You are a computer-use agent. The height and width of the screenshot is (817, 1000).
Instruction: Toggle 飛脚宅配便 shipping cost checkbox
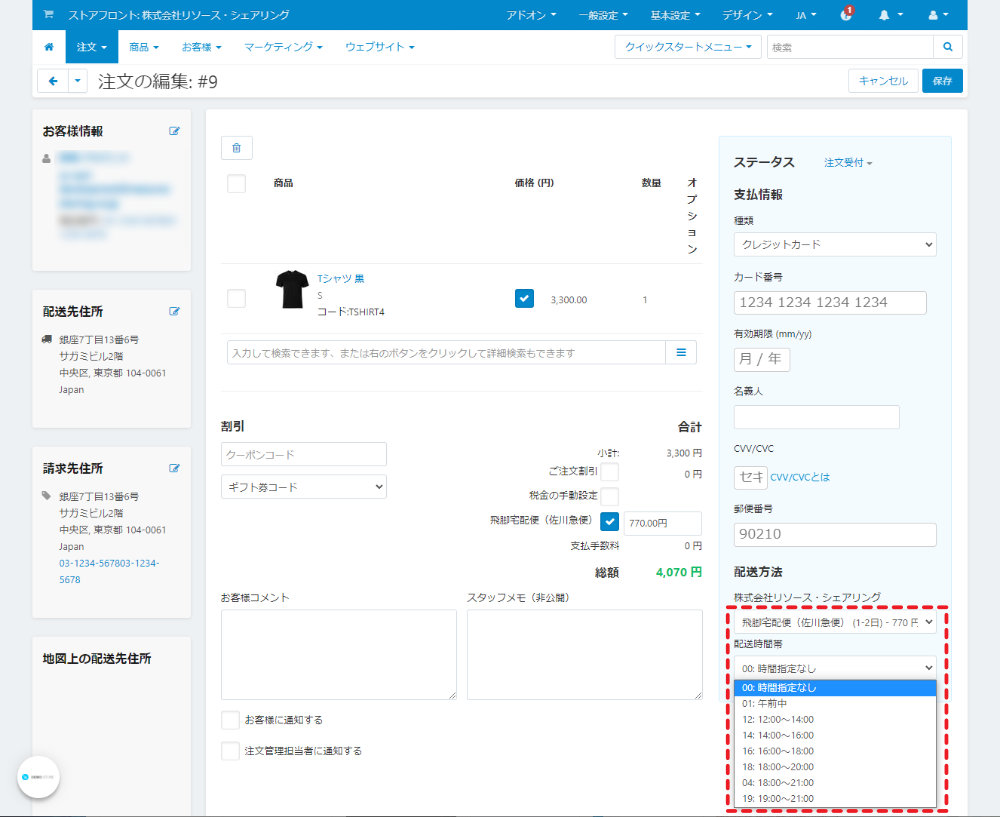(610, 522)
